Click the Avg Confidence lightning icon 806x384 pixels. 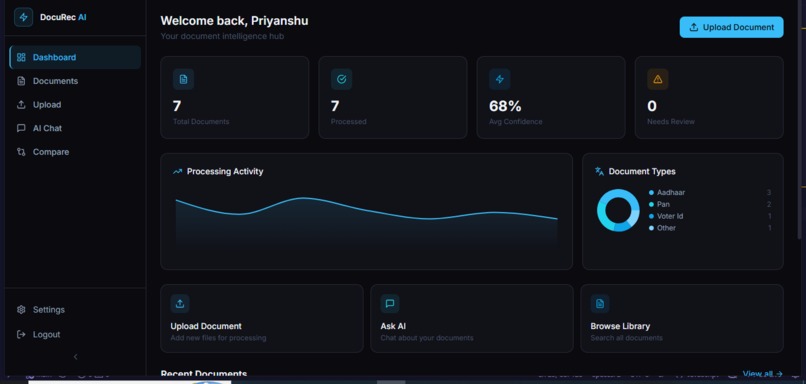click(x=500, y=79)
